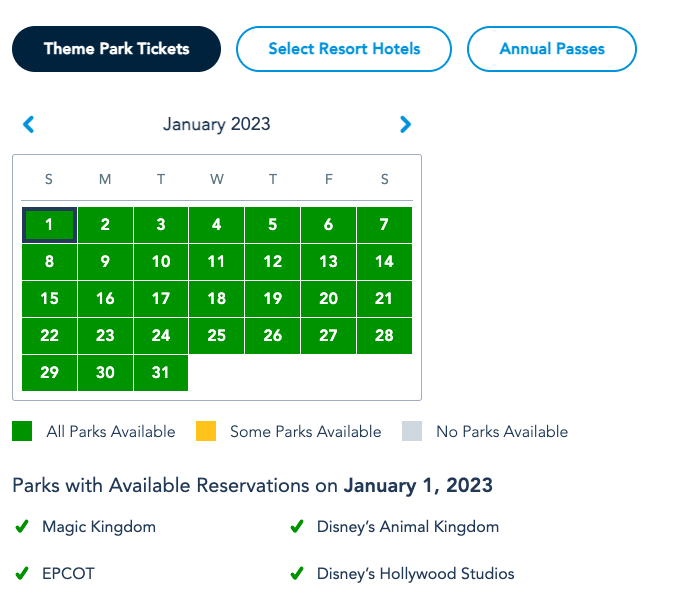Switch to Select Resort Hotels tab
Image resolution: width=685 pixels, height=607 pixels.
344,49
